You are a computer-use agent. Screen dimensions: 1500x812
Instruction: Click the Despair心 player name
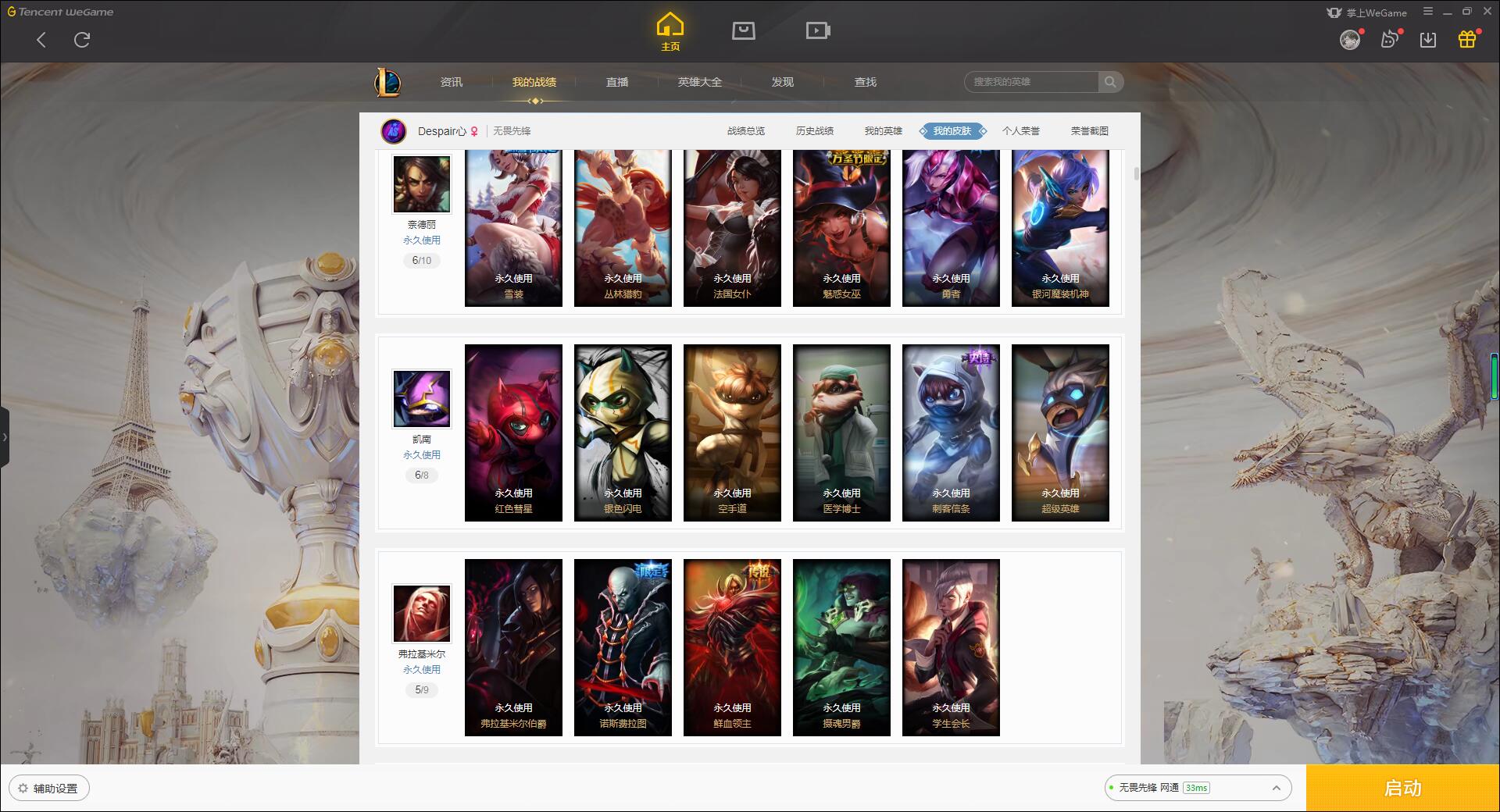442,131
